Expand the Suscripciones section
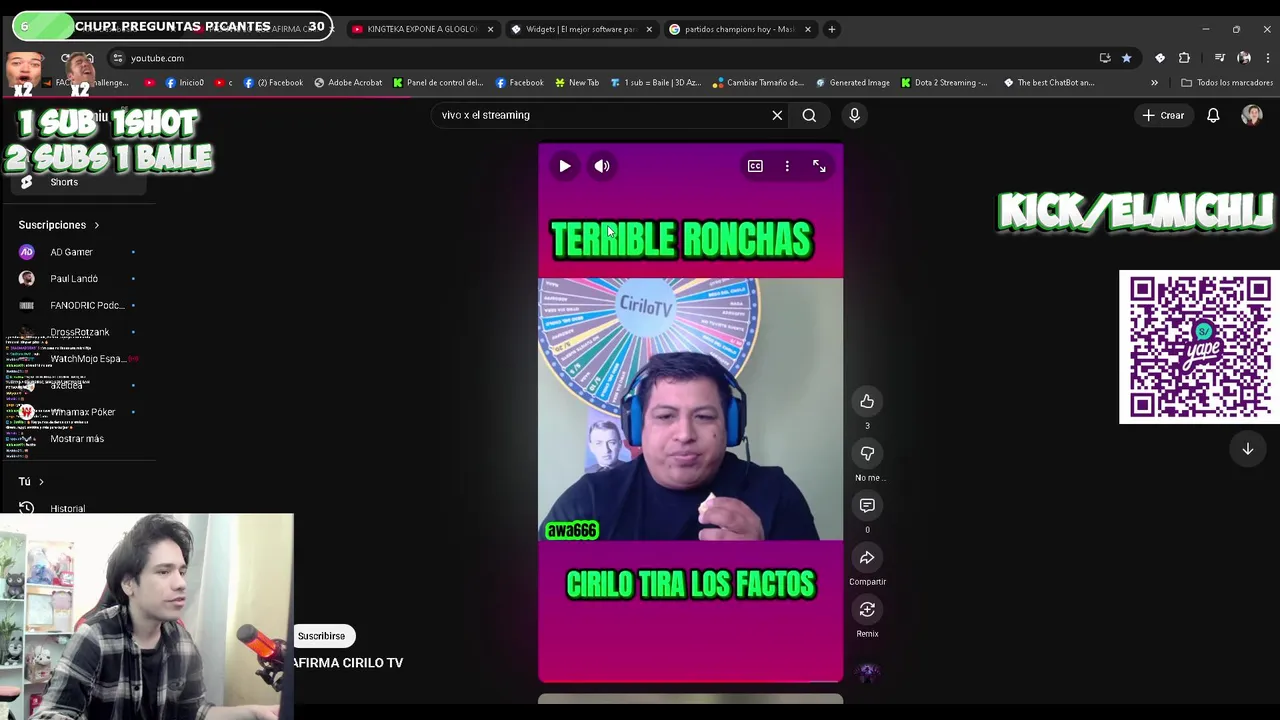Image resolution: width=1280 pixels, height=720 pixels. click(x=59, y=225)
